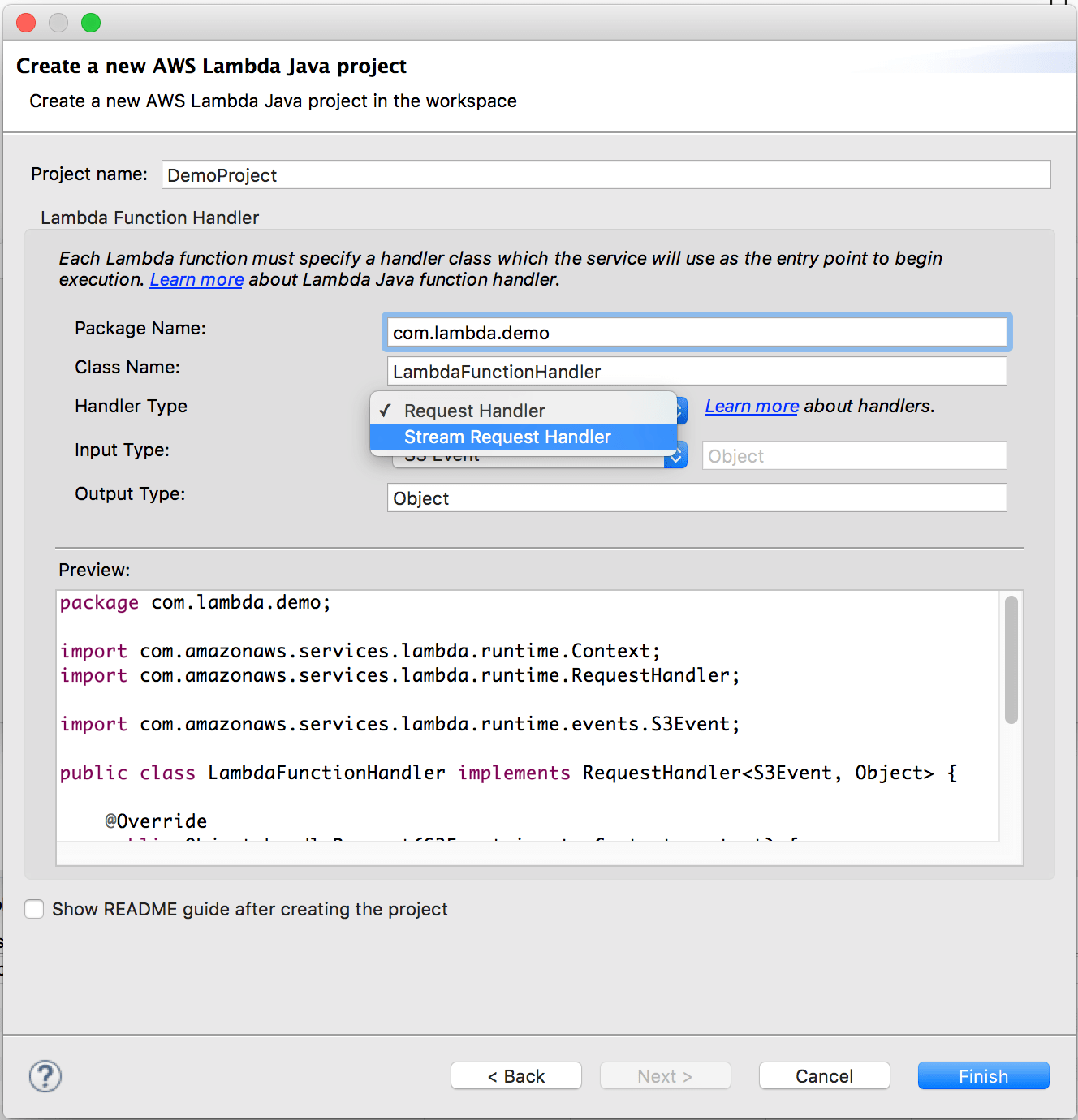Click "Learn more" about handlers
The width and height of the screenshot is (1078, 1120).
pyautogui.click(x=751, y=406)
